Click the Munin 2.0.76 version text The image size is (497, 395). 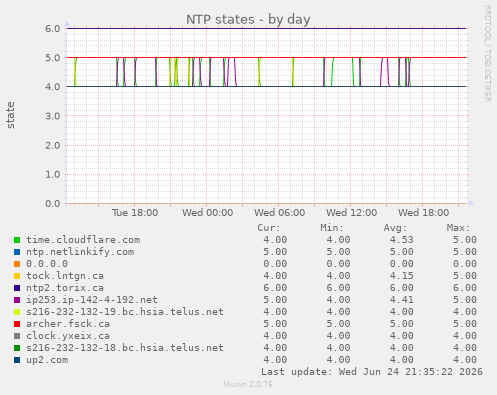(x=248, y=384)
